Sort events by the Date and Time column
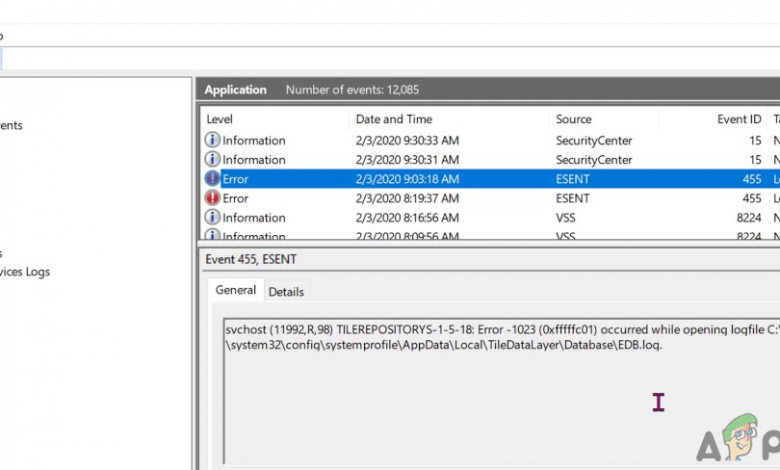Viewport: 780px width, 470px height. pyautogui.click(x=394, y=120)
